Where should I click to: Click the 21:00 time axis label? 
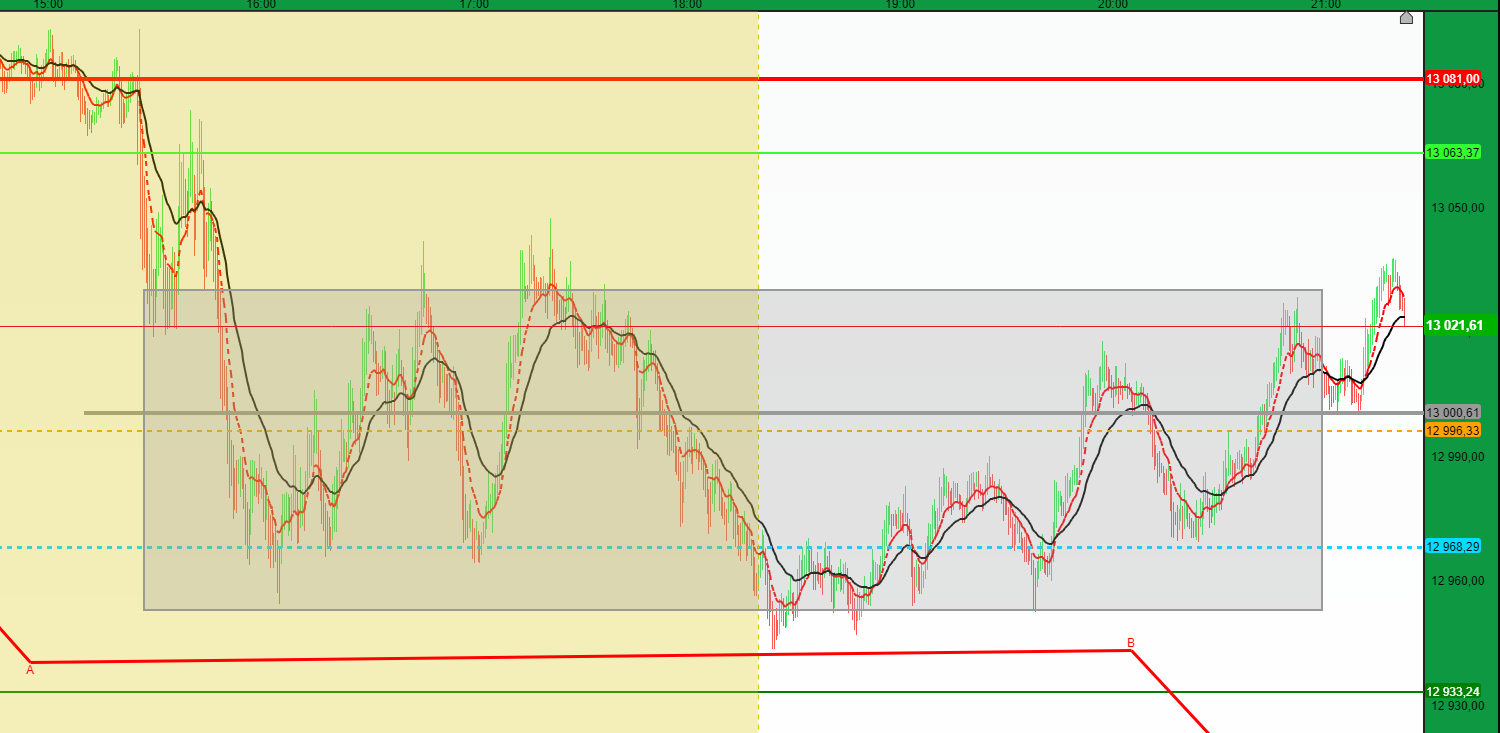(1326, 5)
